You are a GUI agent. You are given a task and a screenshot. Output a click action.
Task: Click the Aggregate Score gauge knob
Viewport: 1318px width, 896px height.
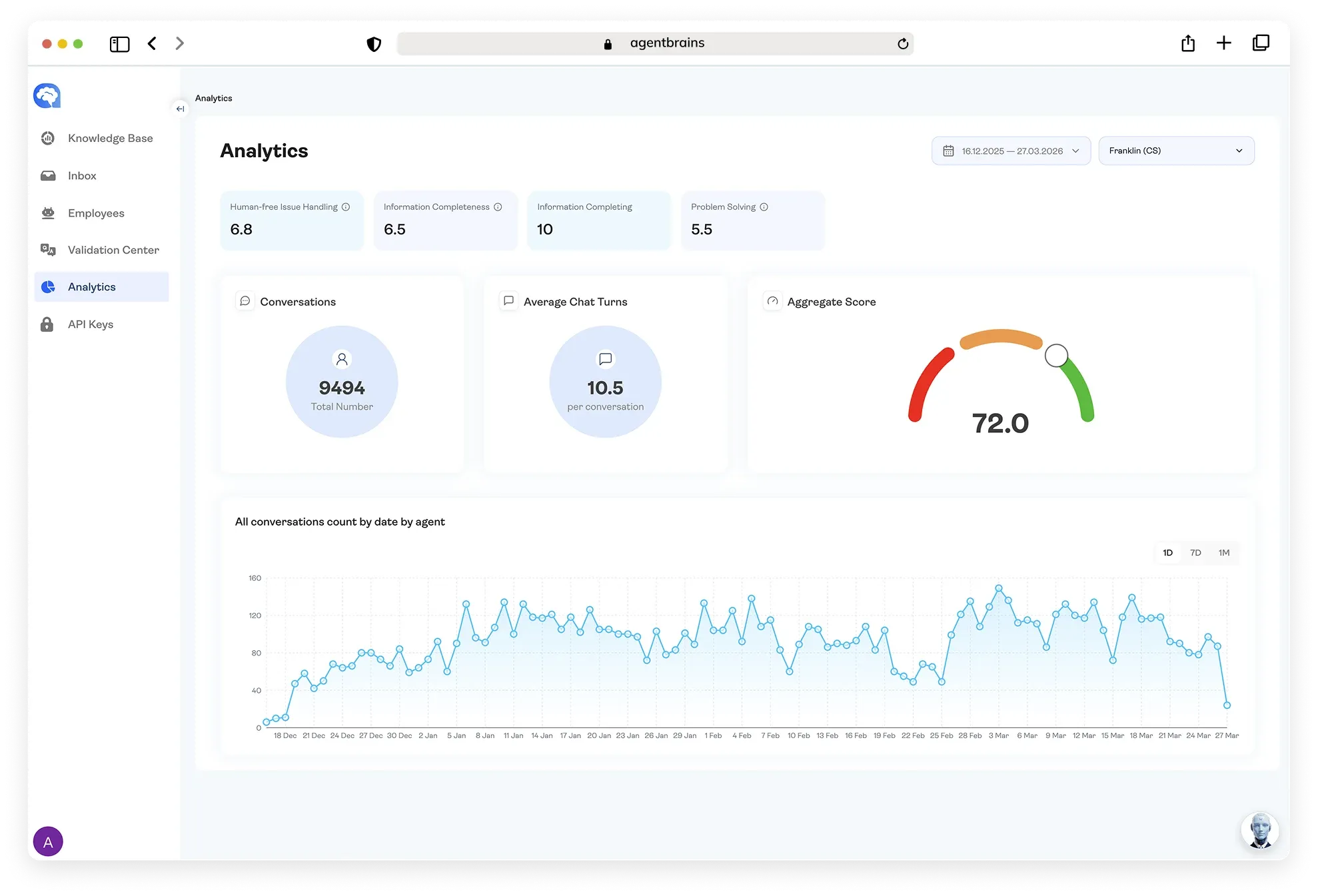(x=1056, y=356)
